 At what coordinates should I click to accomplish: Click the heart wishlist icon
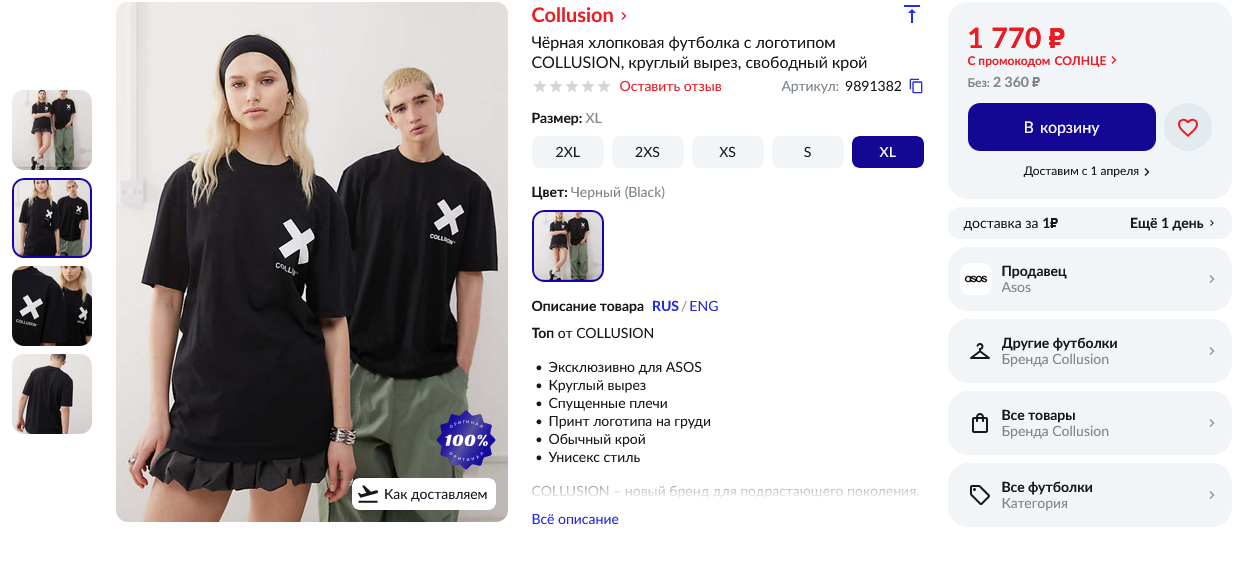[x=1188, y=127]
